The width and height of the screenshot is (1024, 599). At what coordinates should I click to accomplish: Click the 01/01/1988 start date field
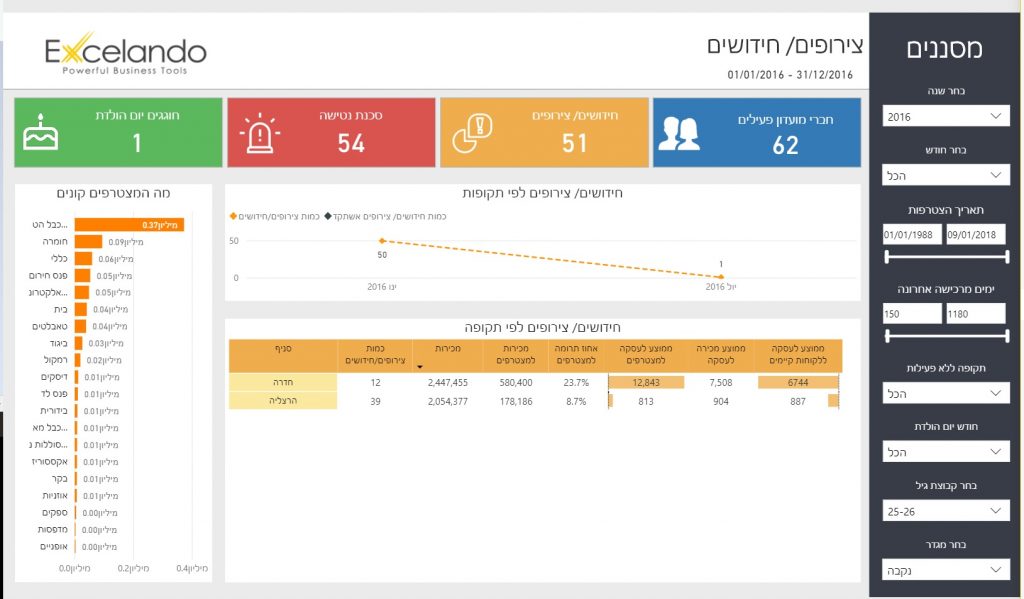(913, 235)
